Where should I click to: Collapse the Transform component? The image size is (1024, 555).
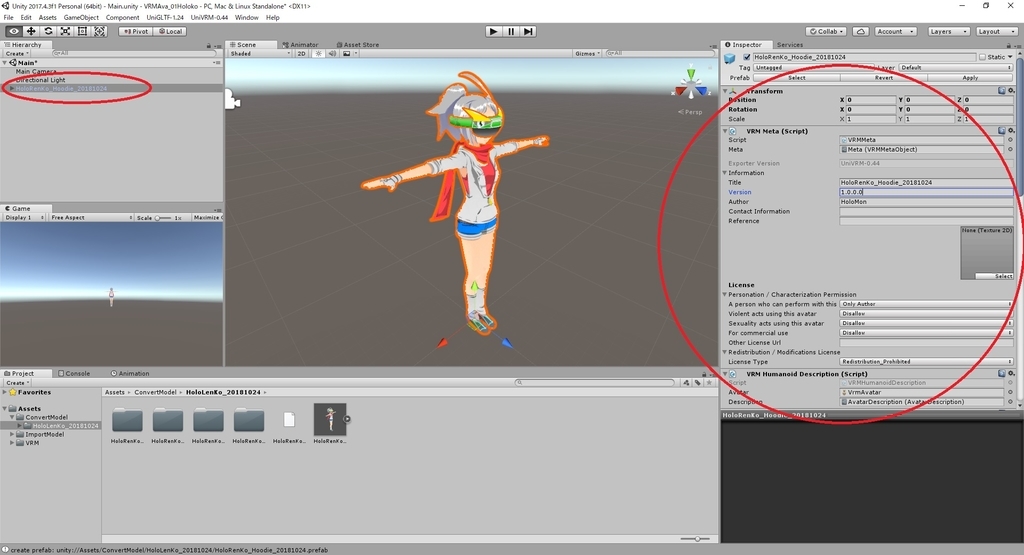pos(725,91)
